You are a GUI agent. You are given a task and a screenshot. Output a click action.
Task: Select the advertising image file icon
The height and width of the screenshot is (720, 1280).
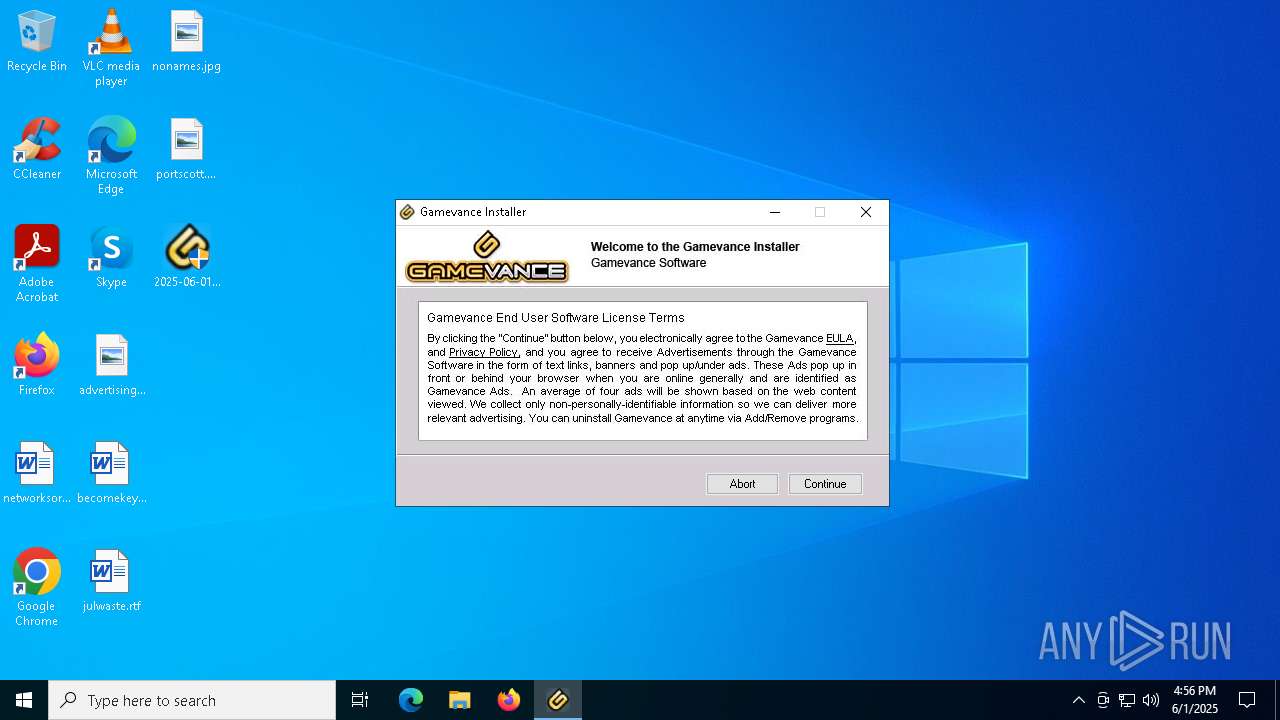click(112, 365)
